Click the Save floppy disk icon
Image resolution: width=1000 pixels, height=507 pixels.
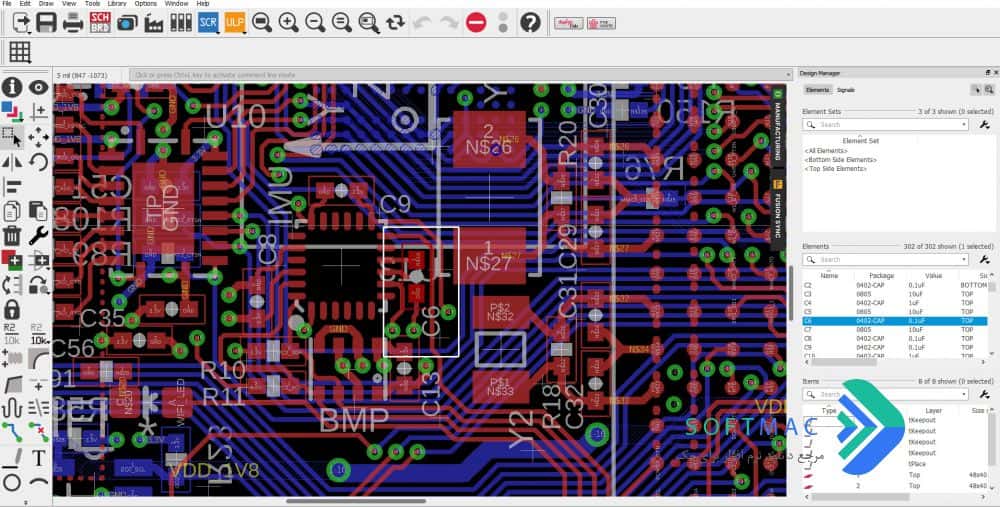click(x=46, y=23)
